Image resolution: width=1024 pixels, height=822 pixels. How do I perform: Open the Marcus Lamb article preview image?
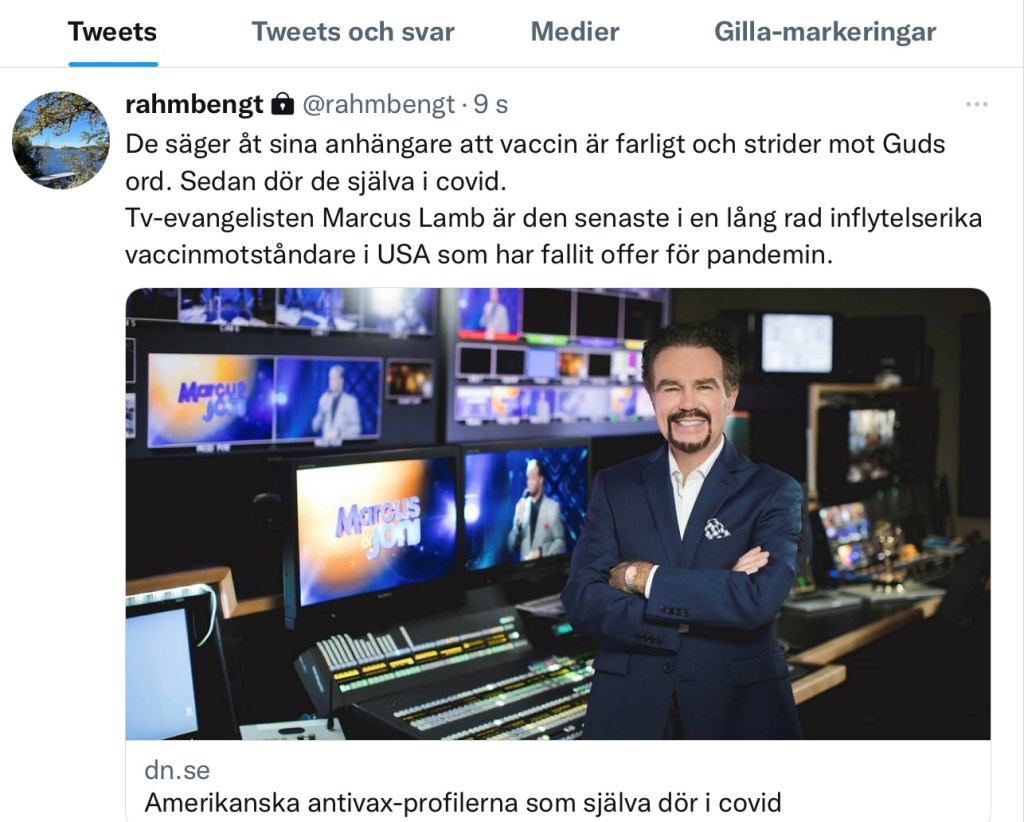[558, 513]
